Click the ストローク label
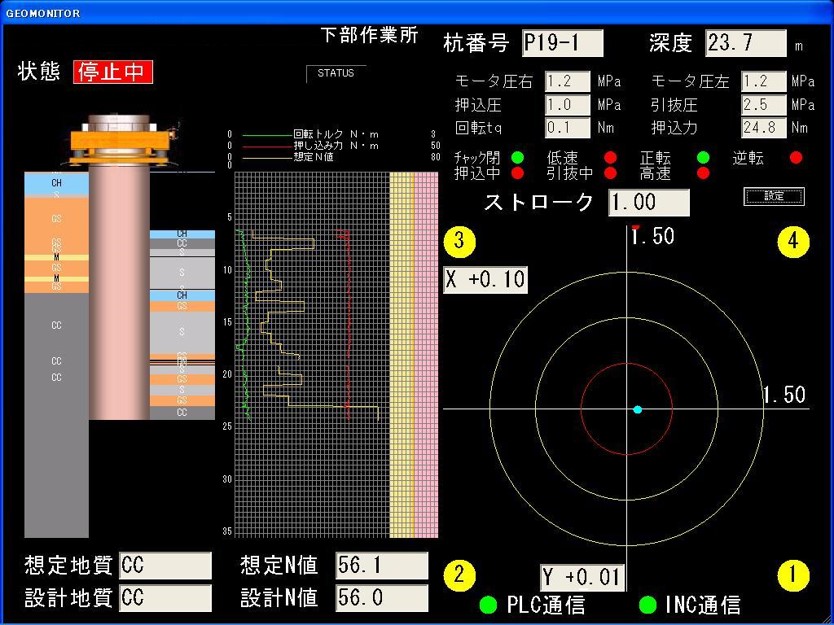 pyautogui.click(x=538, y=202)
